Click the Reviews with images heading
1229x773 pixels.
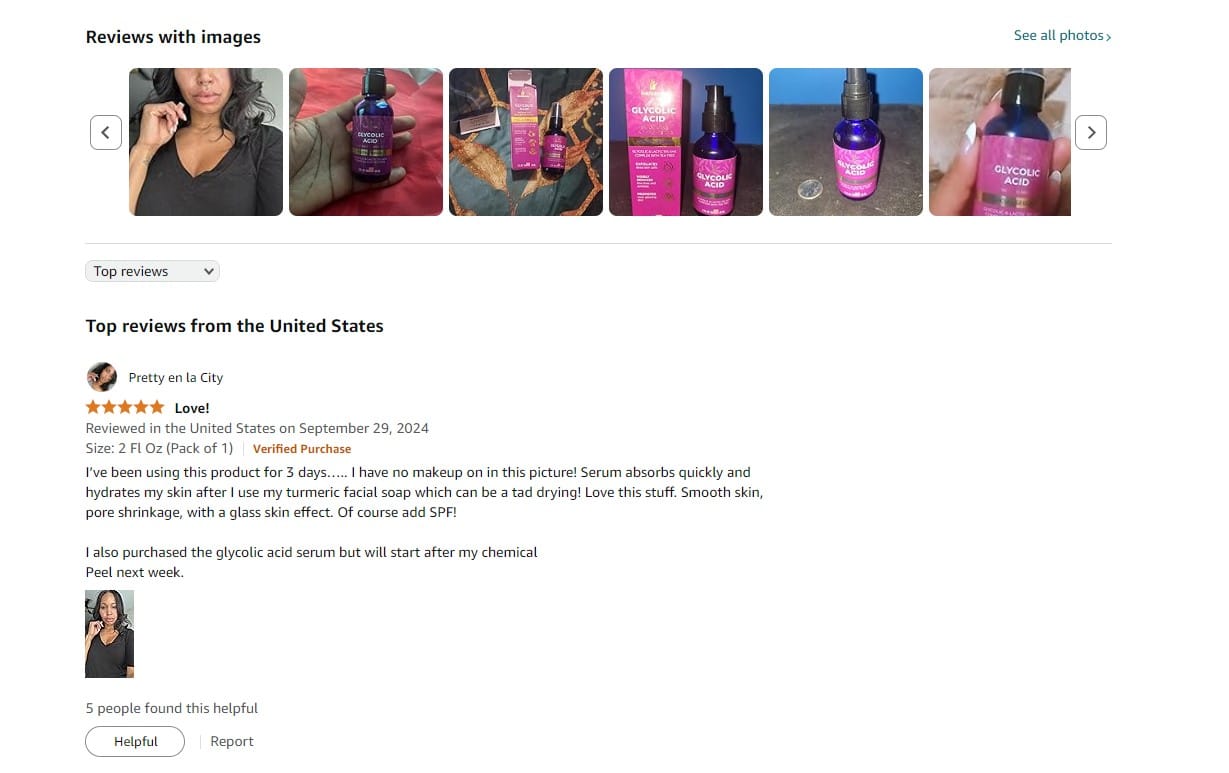click(173, 37)
